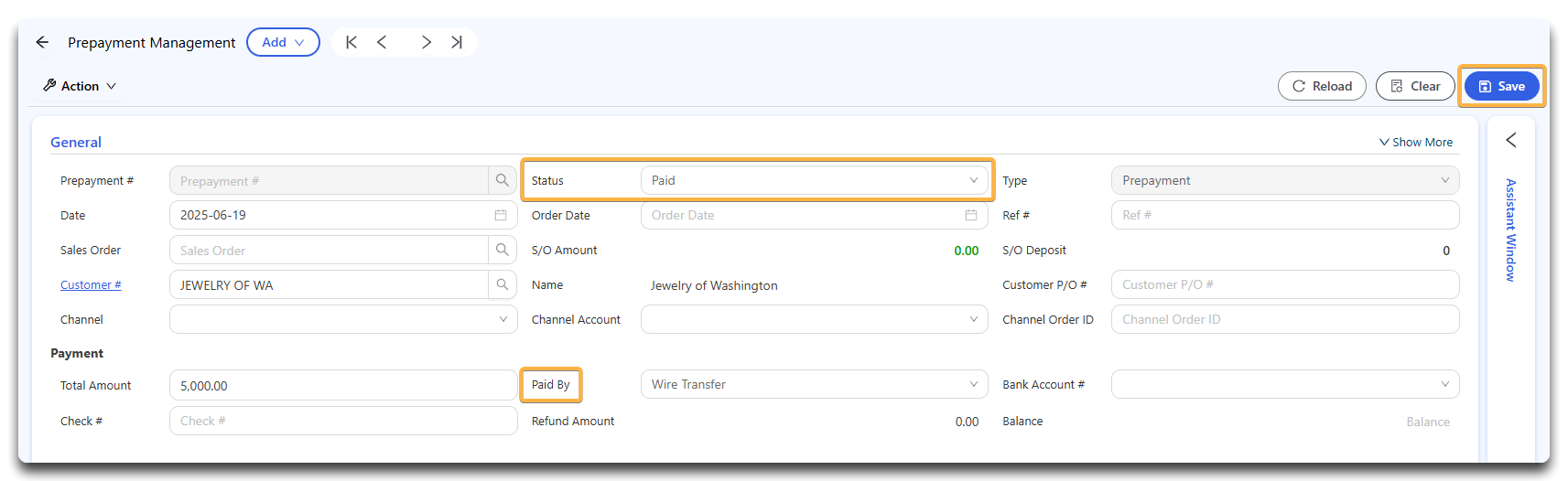This screenshot has height=481, width=1568.
Task: Open the Paid By Wire Transfer dropdown
Action: (x=815, y=384)
